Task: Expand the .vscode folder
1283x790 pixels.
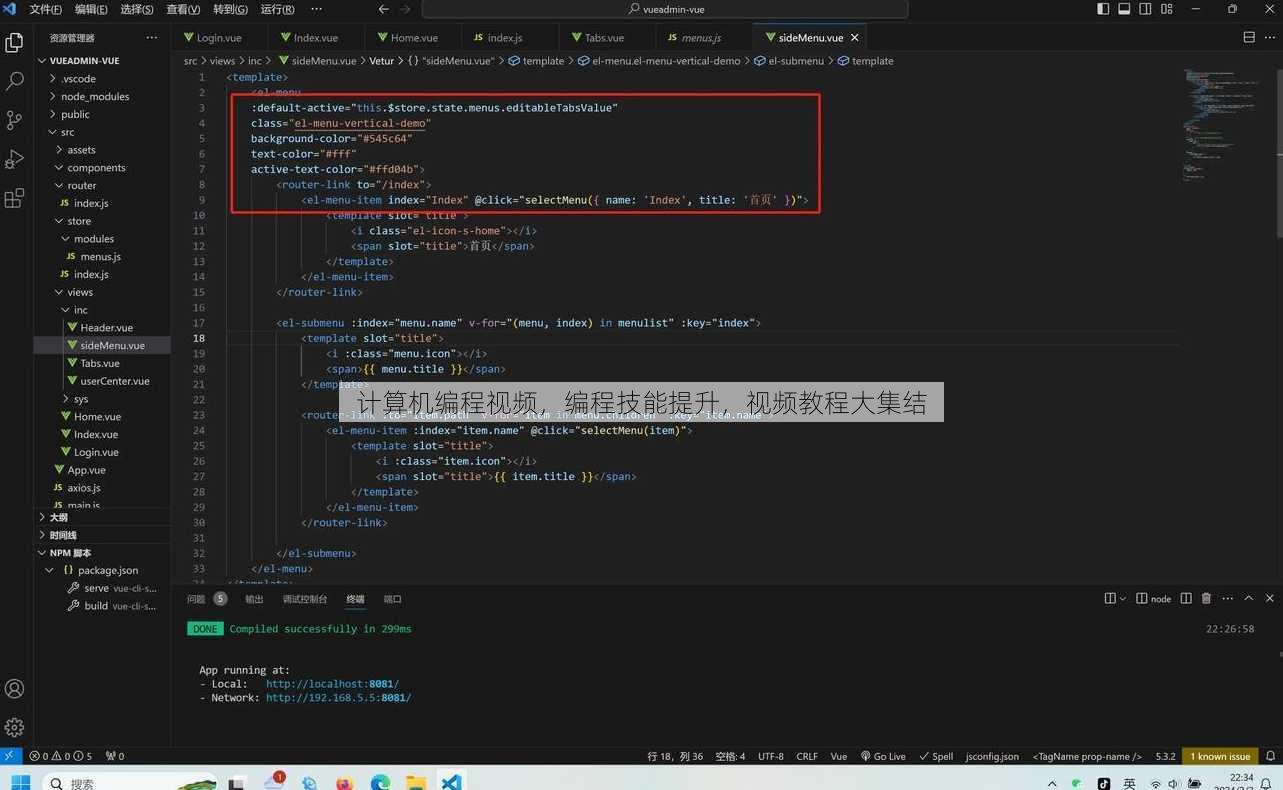Action: pos(78,78)
